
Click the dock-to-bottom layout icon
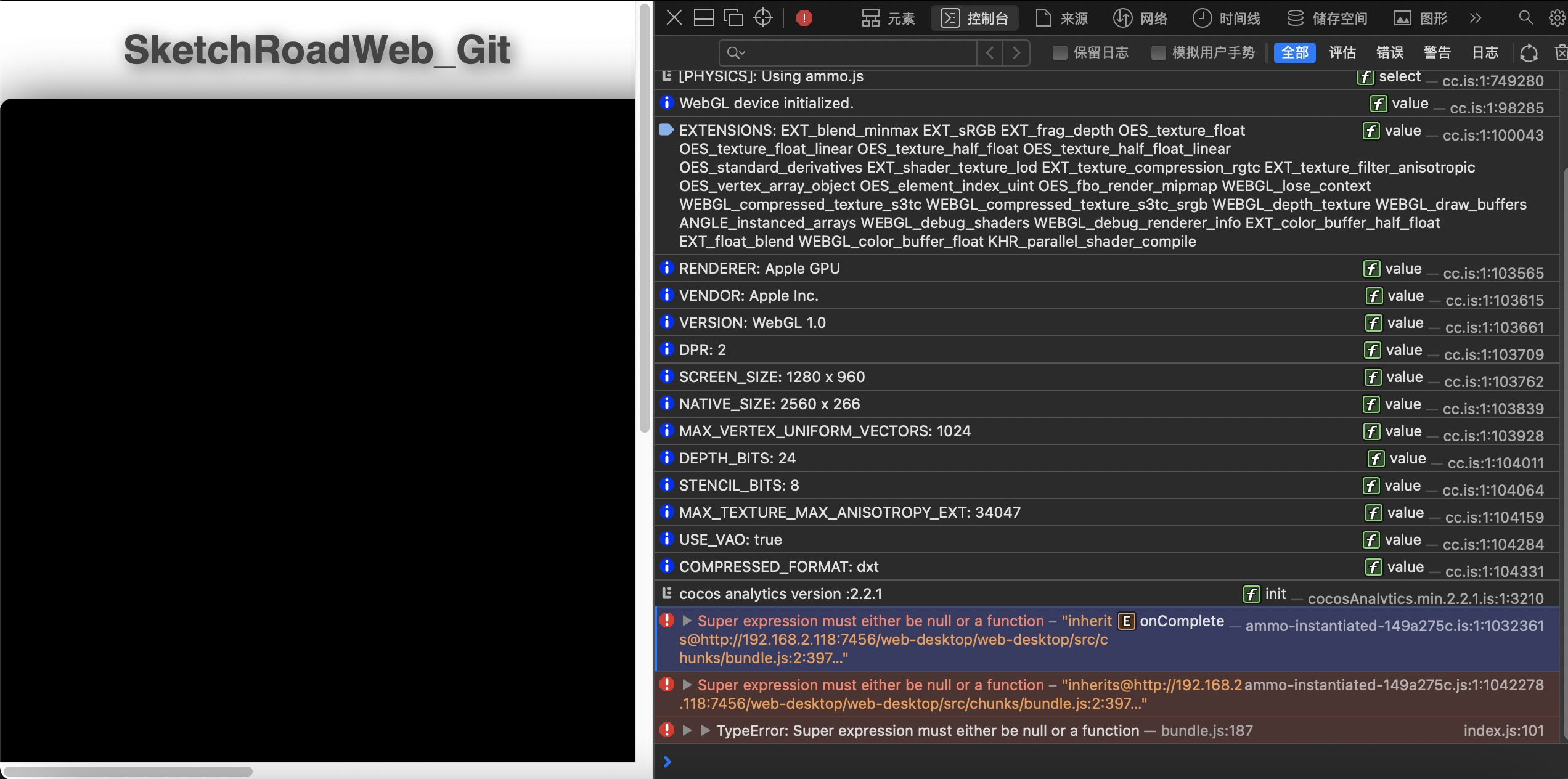point(703,18)
